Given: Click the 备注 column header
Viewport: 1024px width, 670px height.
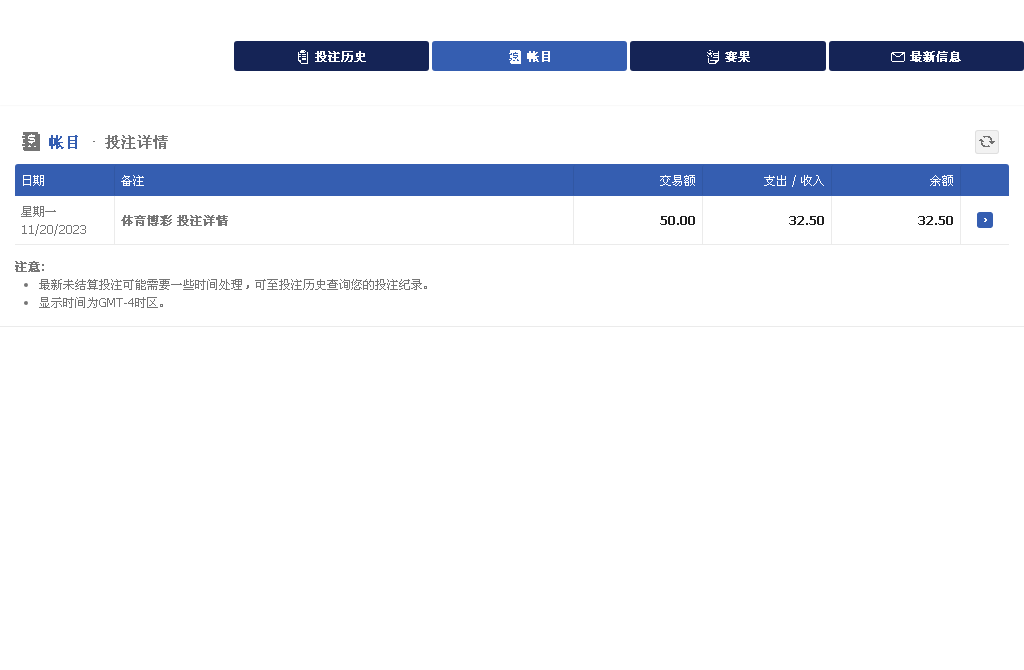Looking at the screenshot, I should tap(133, 181).
